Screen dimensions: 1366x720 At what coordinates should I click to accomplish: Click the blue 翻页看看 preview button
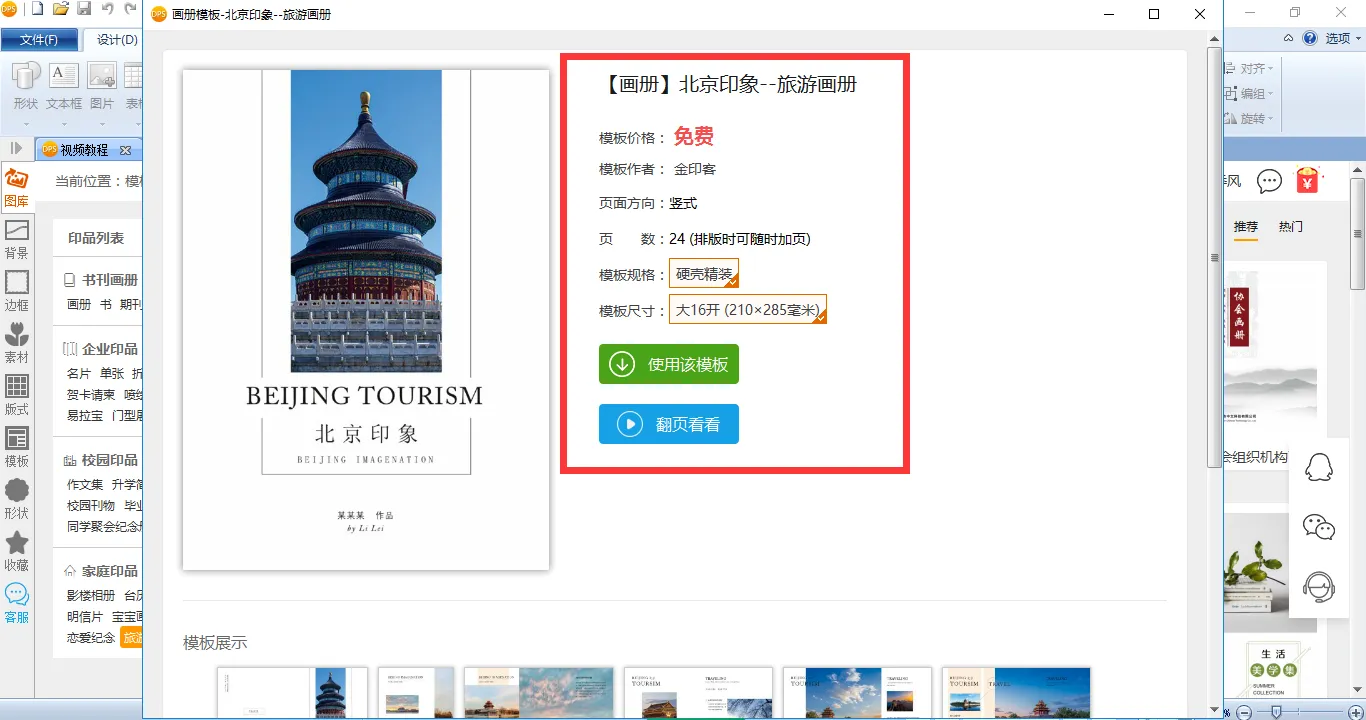(669, 424)
